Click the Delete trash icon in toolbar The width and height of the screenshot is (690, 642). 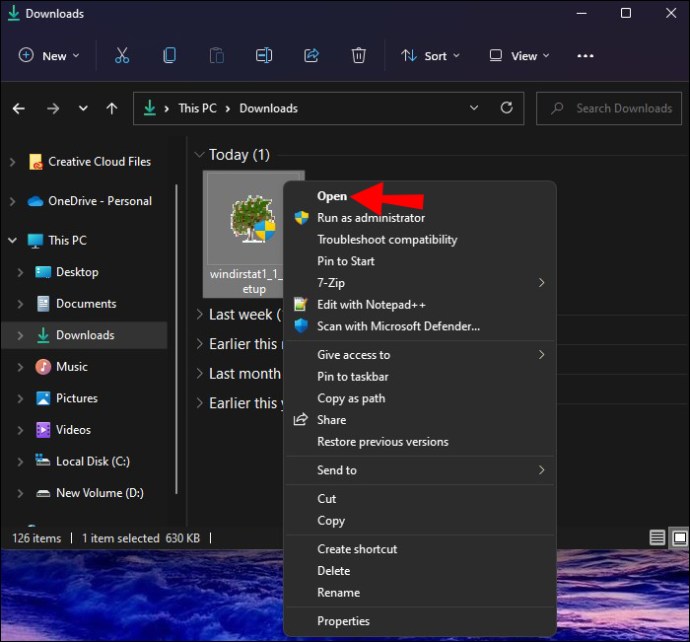click(x=359, y=56)
